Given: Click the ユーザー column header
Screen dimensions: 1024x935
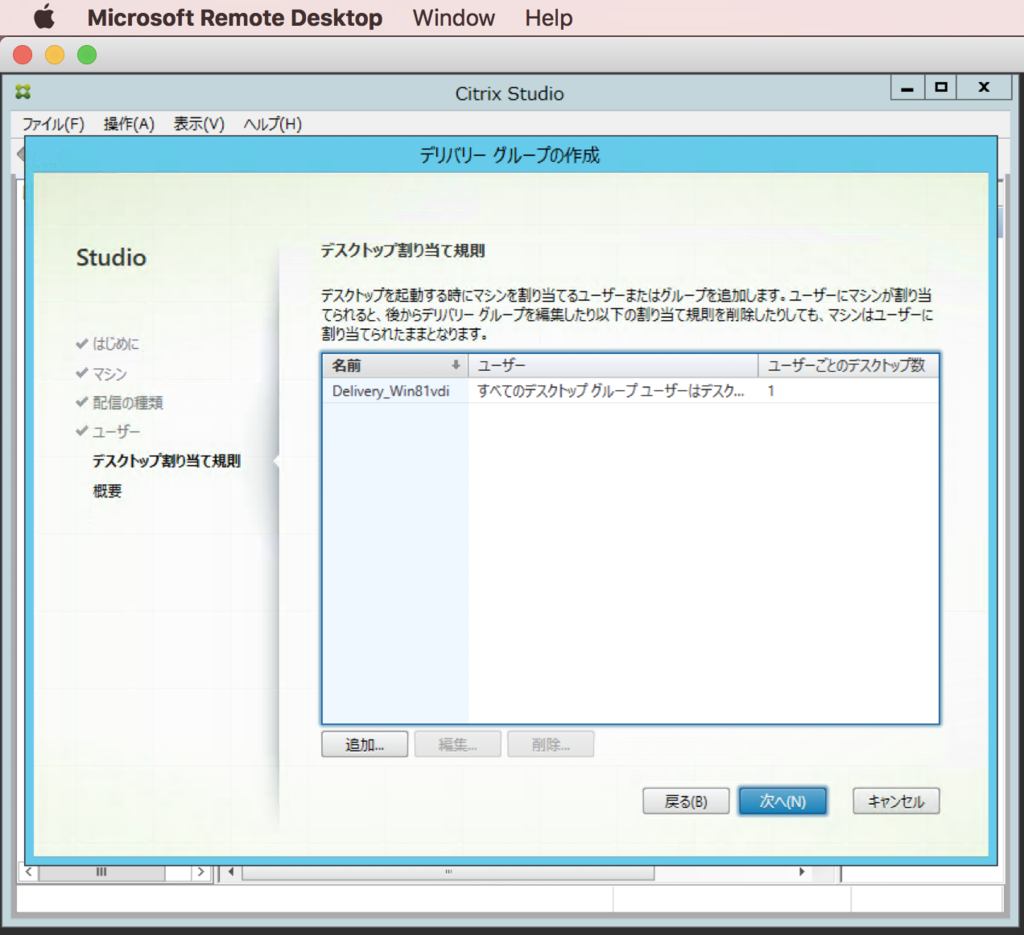Looking at the screenshot, I should point(613,366).
